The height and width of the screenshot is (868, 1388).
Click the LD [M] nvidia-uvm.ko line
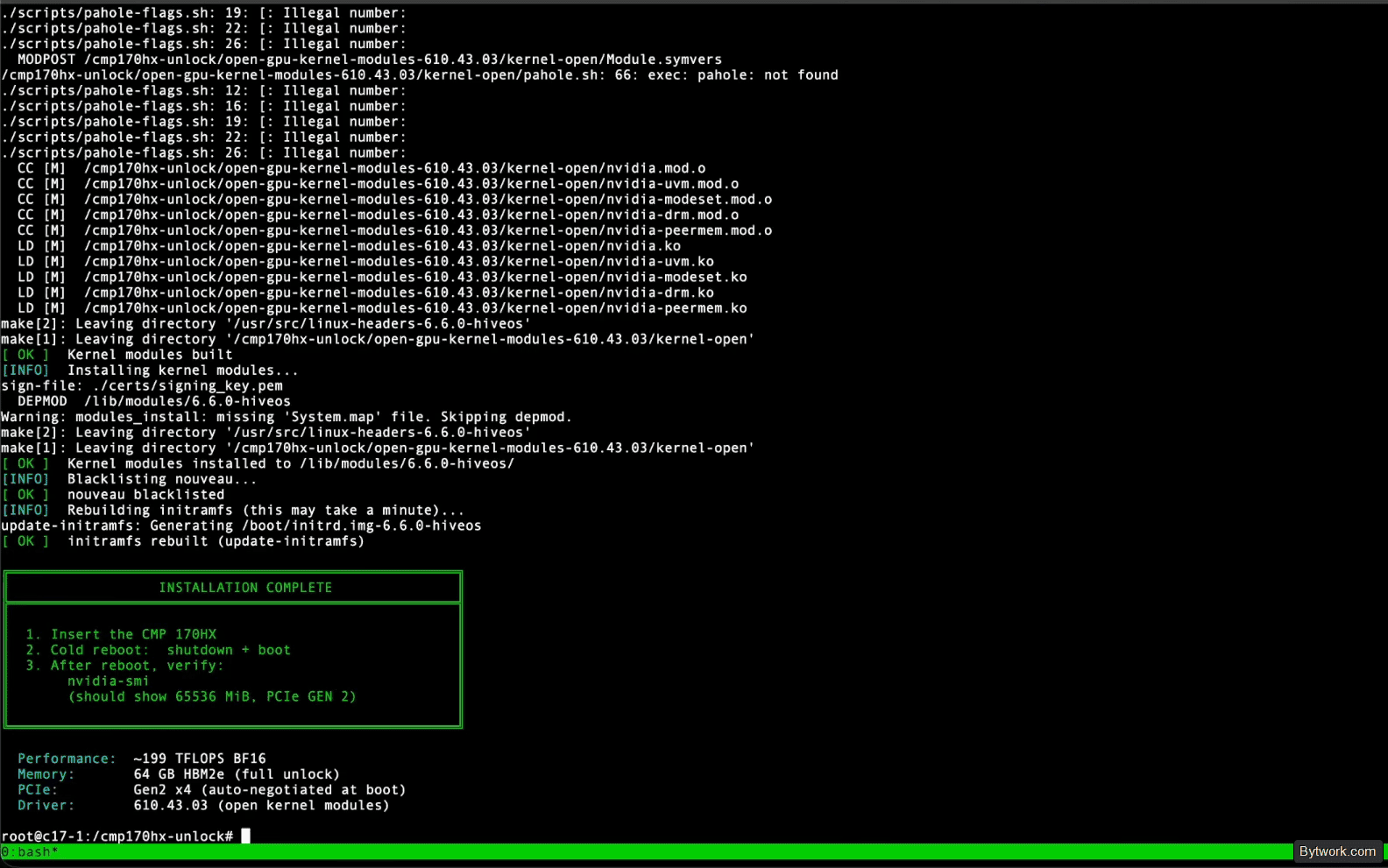pos(365,262)
